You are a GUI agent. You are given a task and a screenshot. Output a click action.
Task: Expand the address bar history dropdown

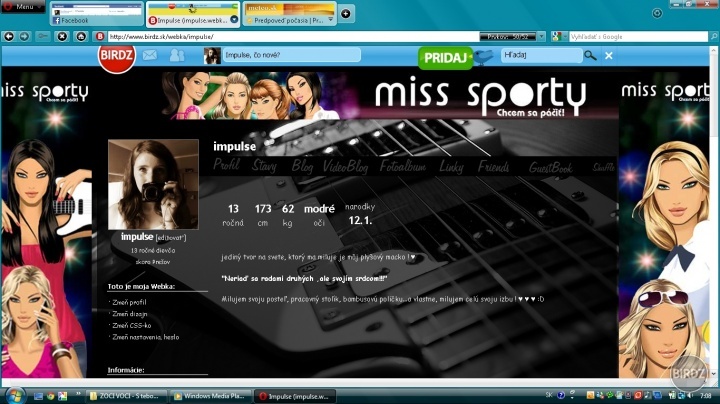[x=541, y=36]
